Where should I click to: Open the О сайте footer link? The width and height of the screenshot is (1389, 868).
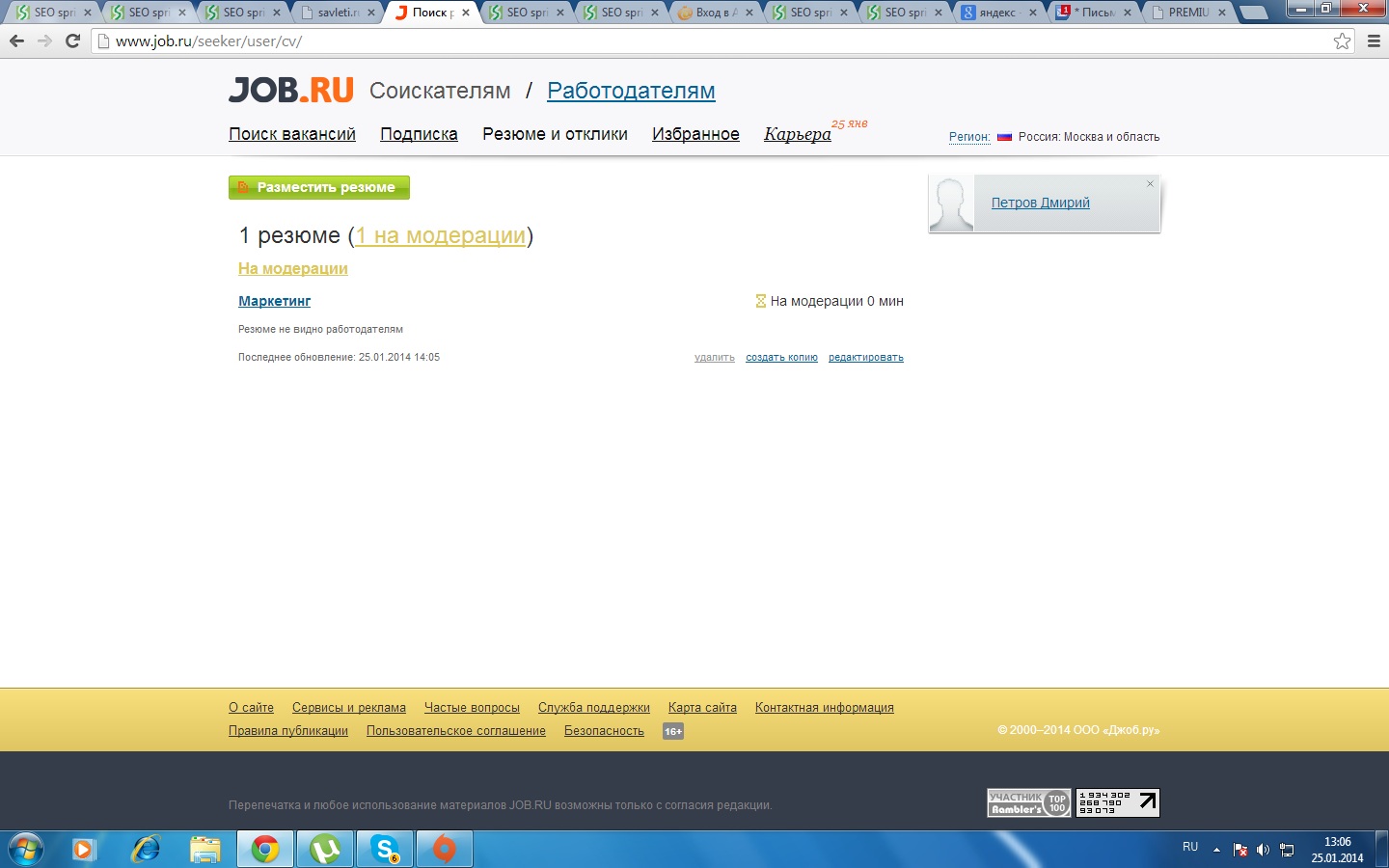point(251,708)
